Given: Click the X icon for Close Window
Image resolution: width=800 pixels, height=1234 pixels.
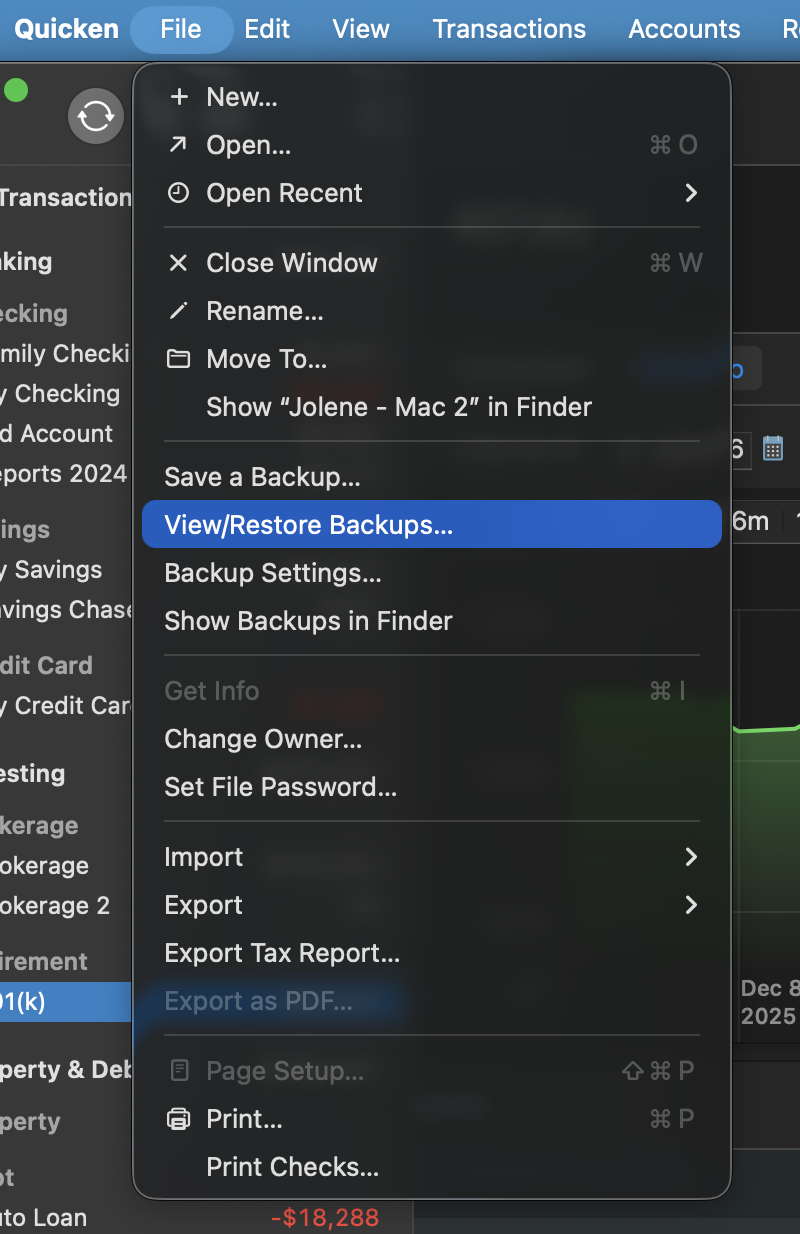Looking at the screenshot, I should pyautogui.click(x=178, y=263).
